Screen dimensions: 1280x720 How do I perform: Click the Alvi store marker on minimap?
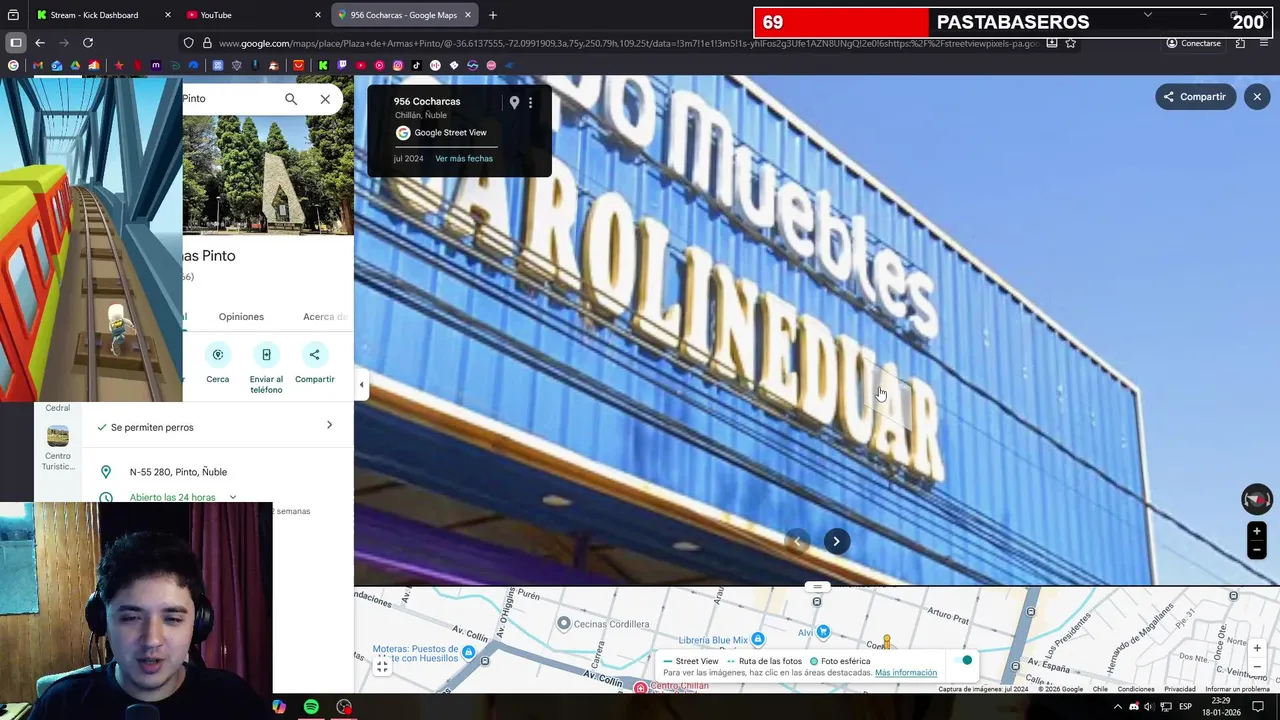[x=822, y=632]
